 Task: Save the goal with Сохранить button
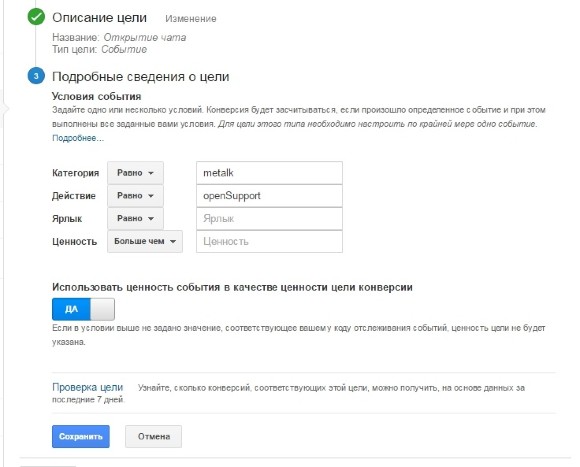tap(81, 436)
